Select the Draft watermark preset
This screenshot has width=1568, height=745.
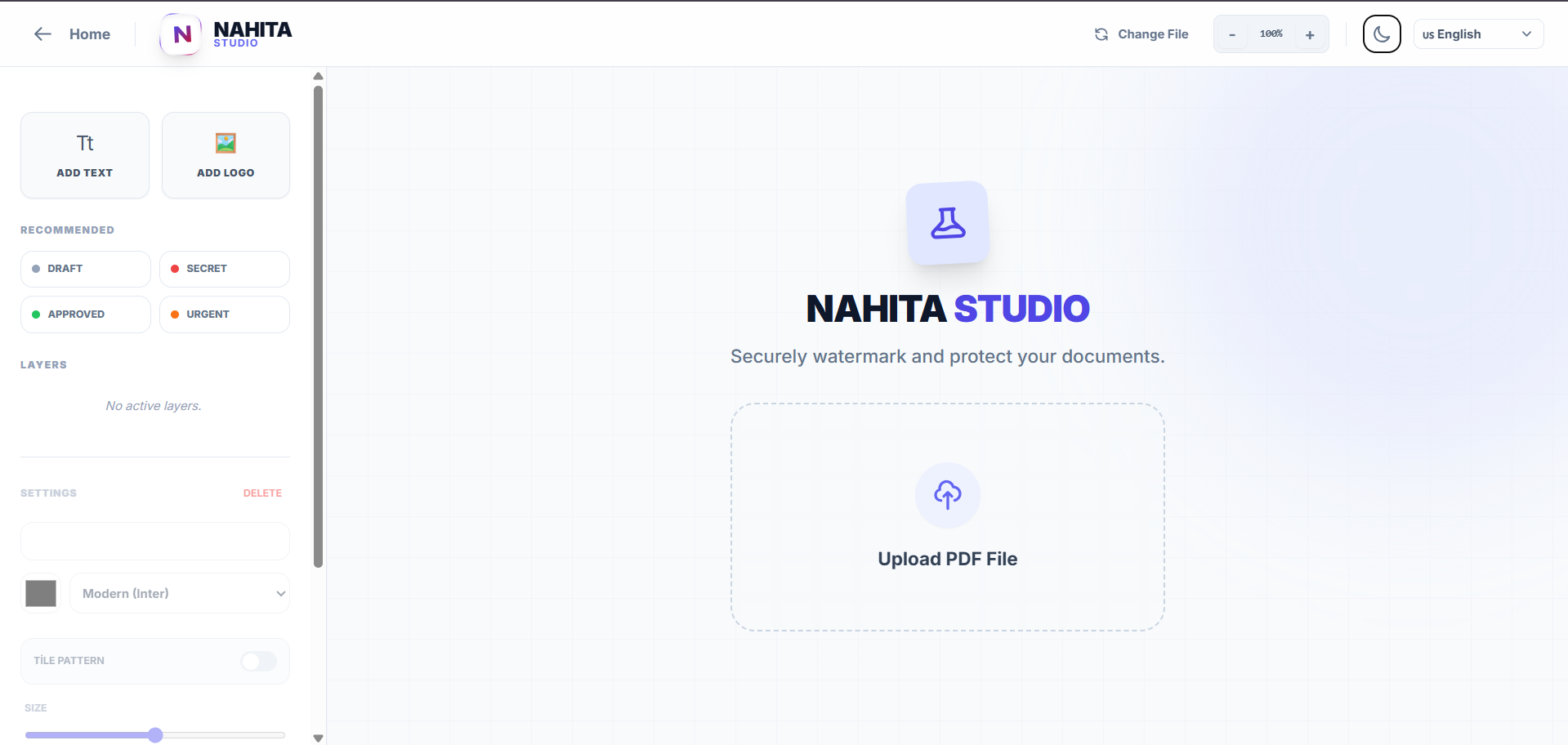point(85,268)
